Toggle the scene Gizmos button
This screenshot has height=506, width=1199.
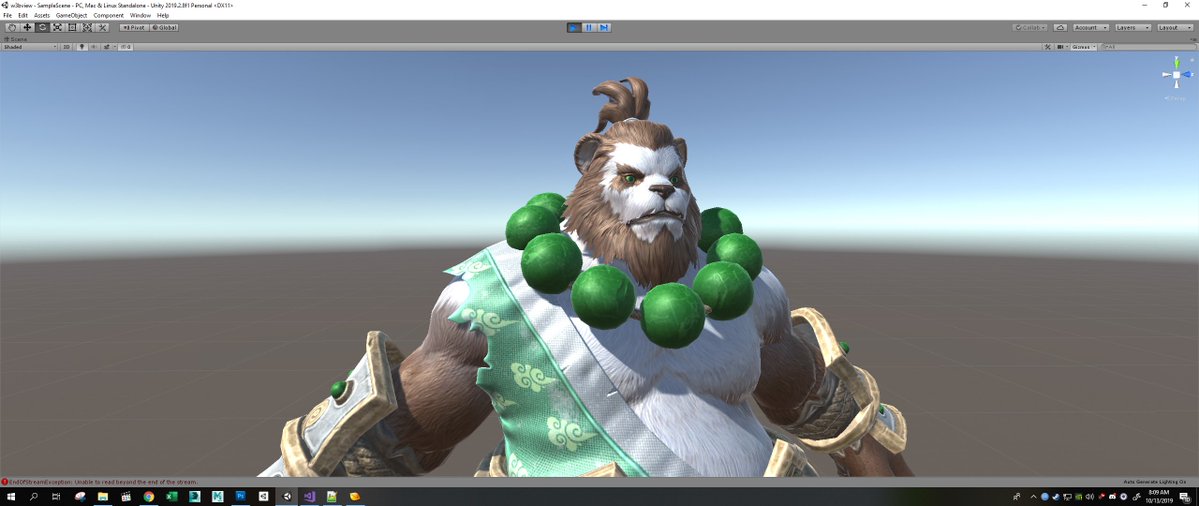[1080, 47]
